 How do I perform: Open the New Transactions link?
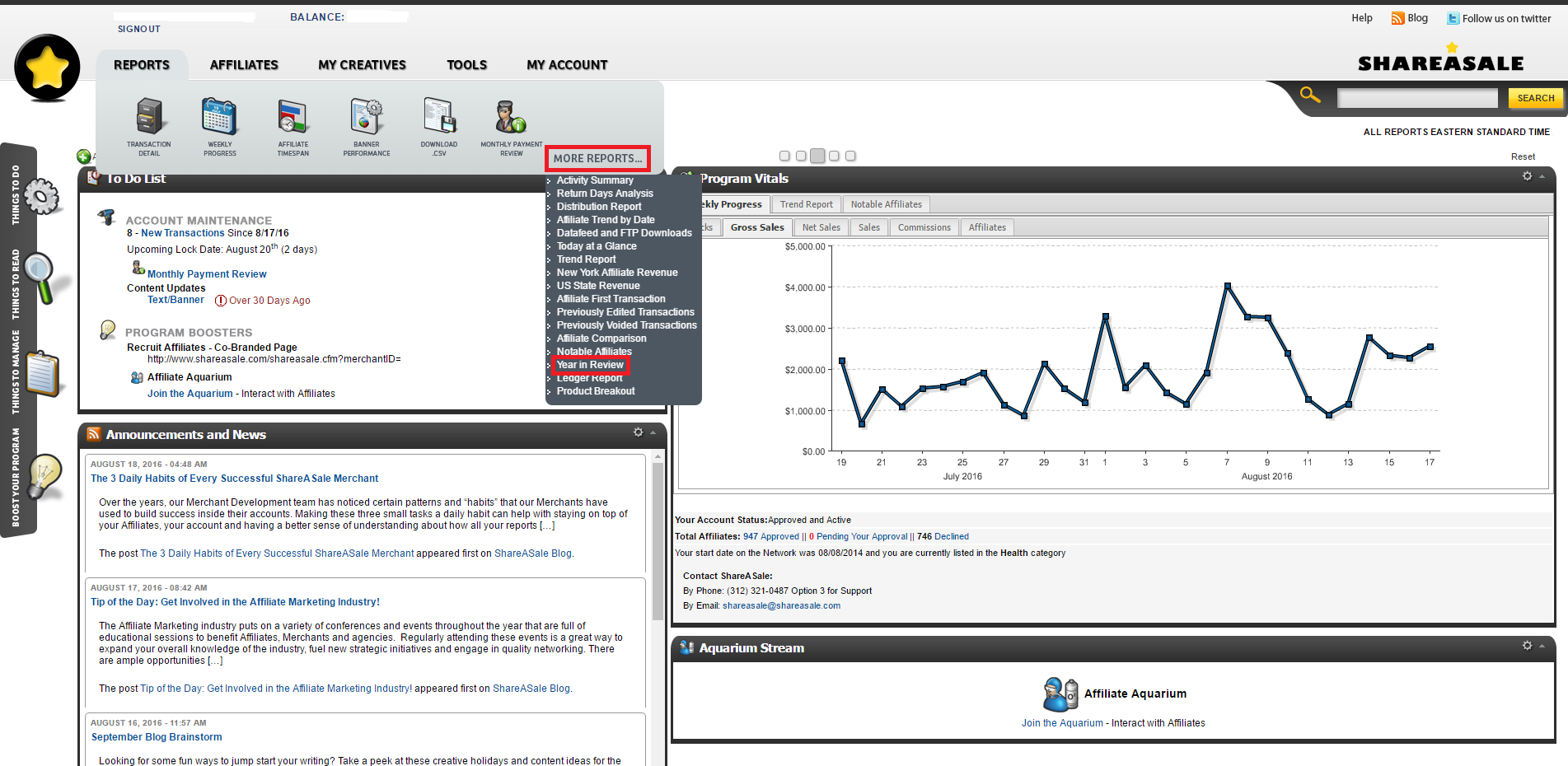183,233
